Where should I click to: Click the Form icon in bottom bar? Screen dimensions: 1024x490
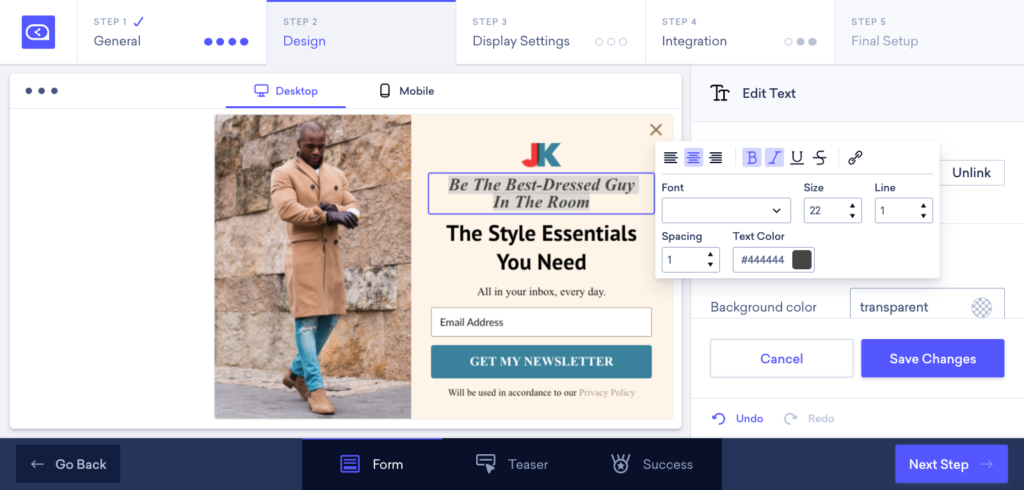pyautogui.click(x=350, y=464)
